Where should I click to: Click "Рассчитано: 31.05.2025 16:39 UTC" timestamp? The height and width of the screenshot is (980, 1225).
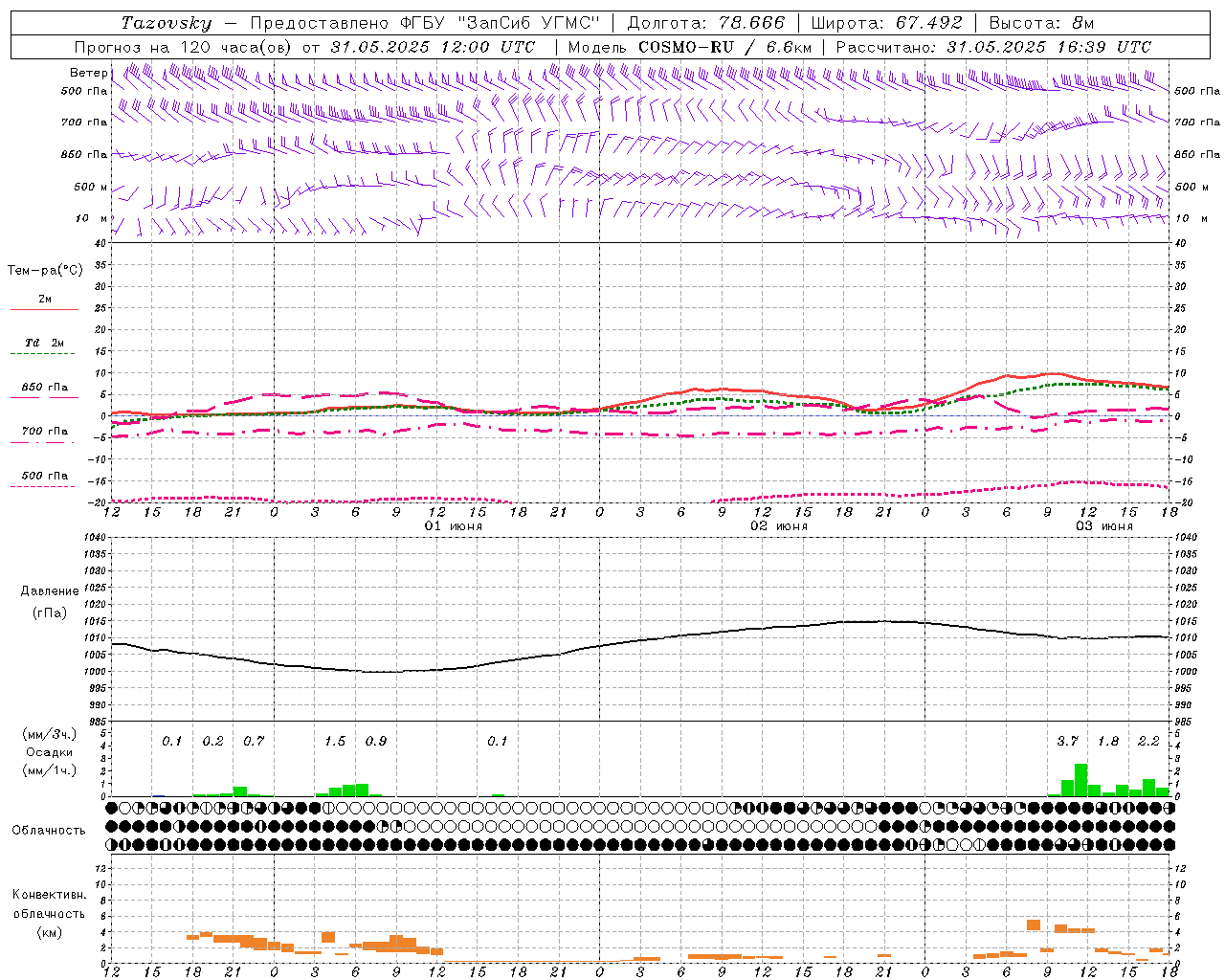coord(993,47)
